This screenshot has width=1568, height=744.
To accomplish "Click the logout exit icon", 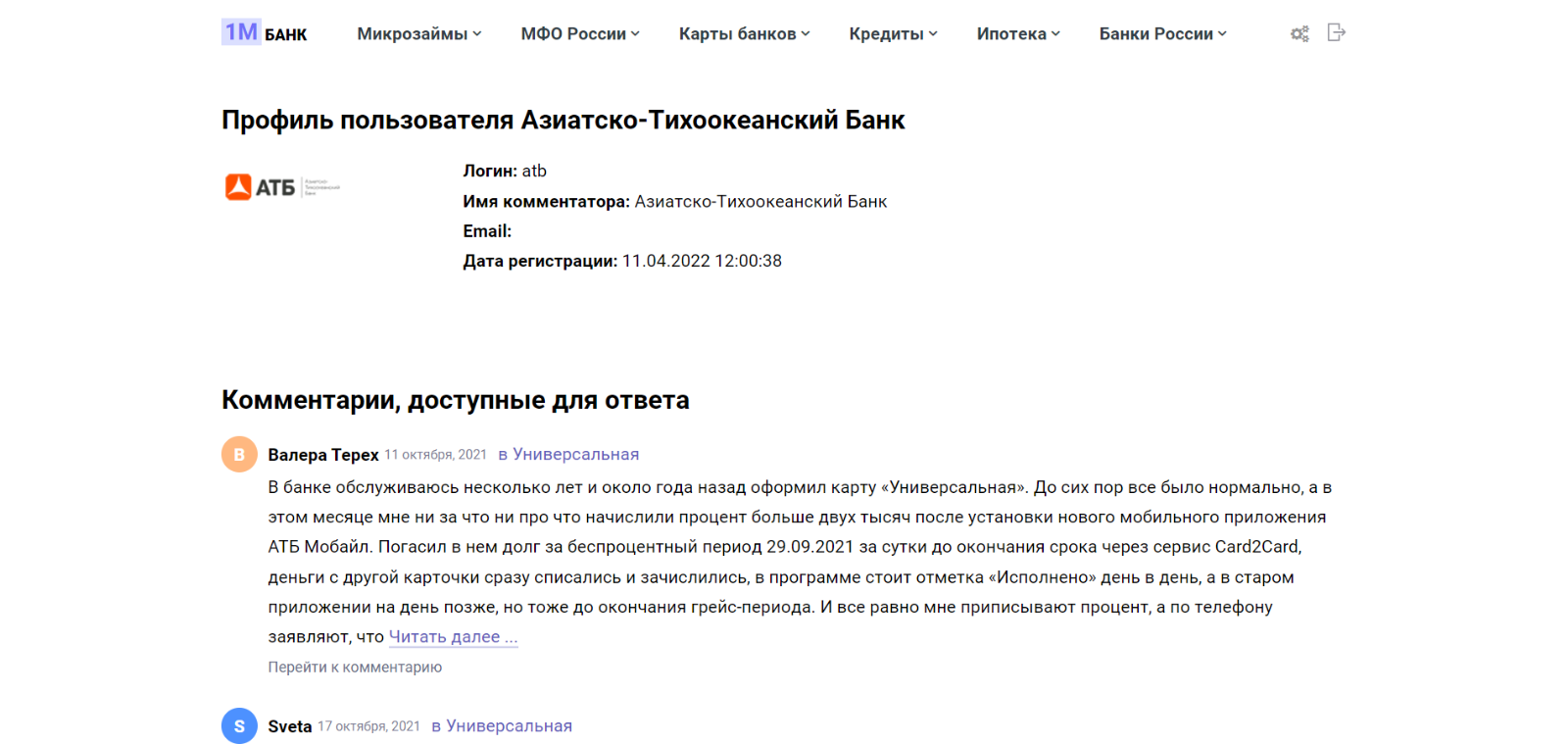I will 1337,32.
